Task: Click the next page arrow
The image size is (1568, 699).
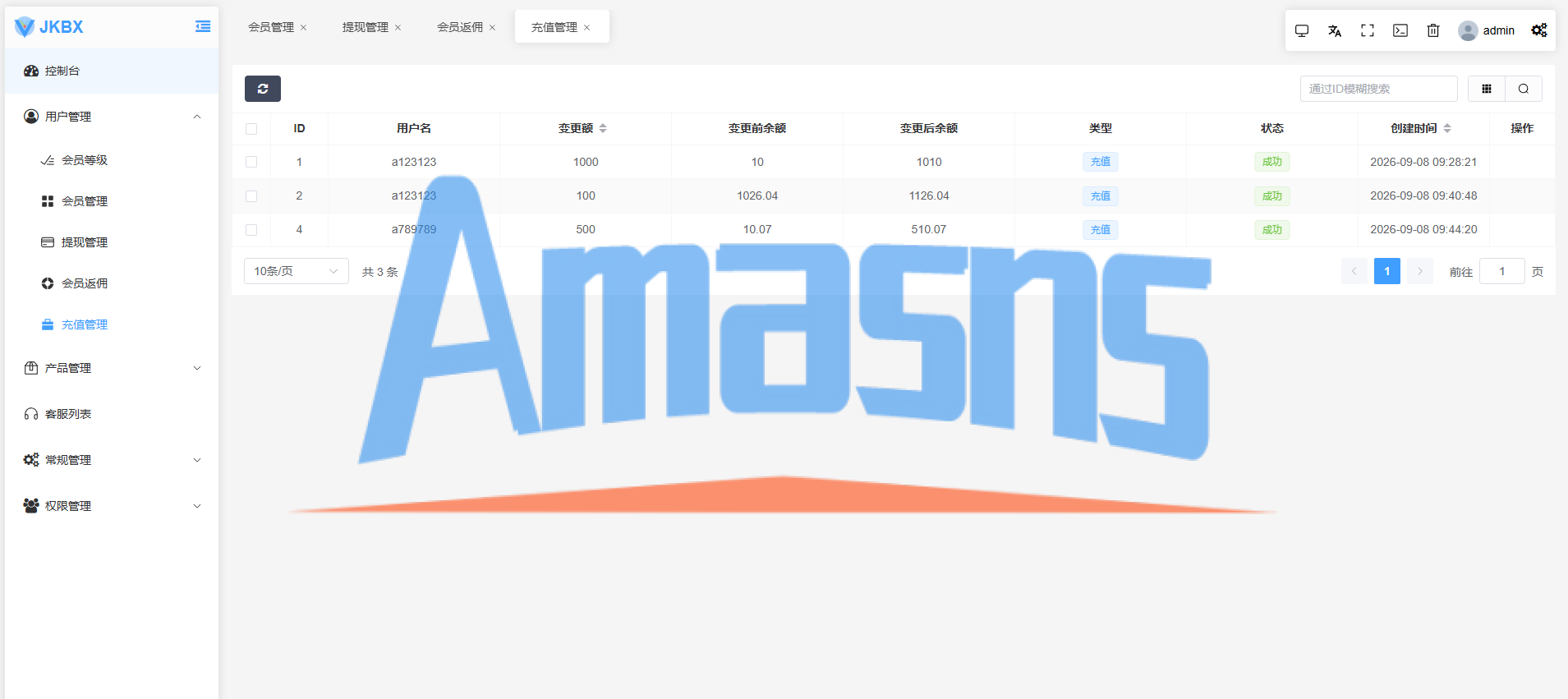Action: [x=1420, y=271]
